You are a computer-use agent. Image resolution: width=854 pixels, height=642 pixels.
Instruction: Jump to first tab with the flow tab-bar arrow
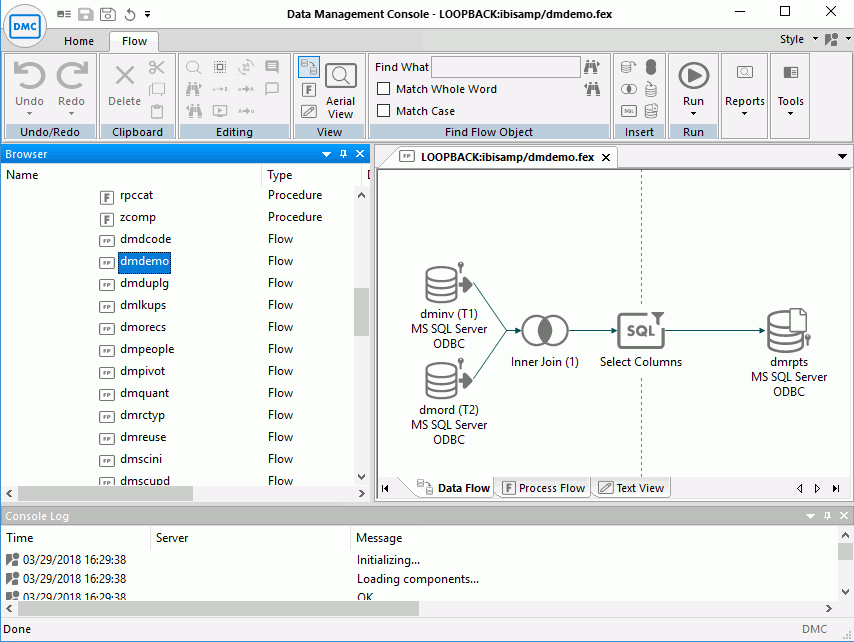[385, 488]
